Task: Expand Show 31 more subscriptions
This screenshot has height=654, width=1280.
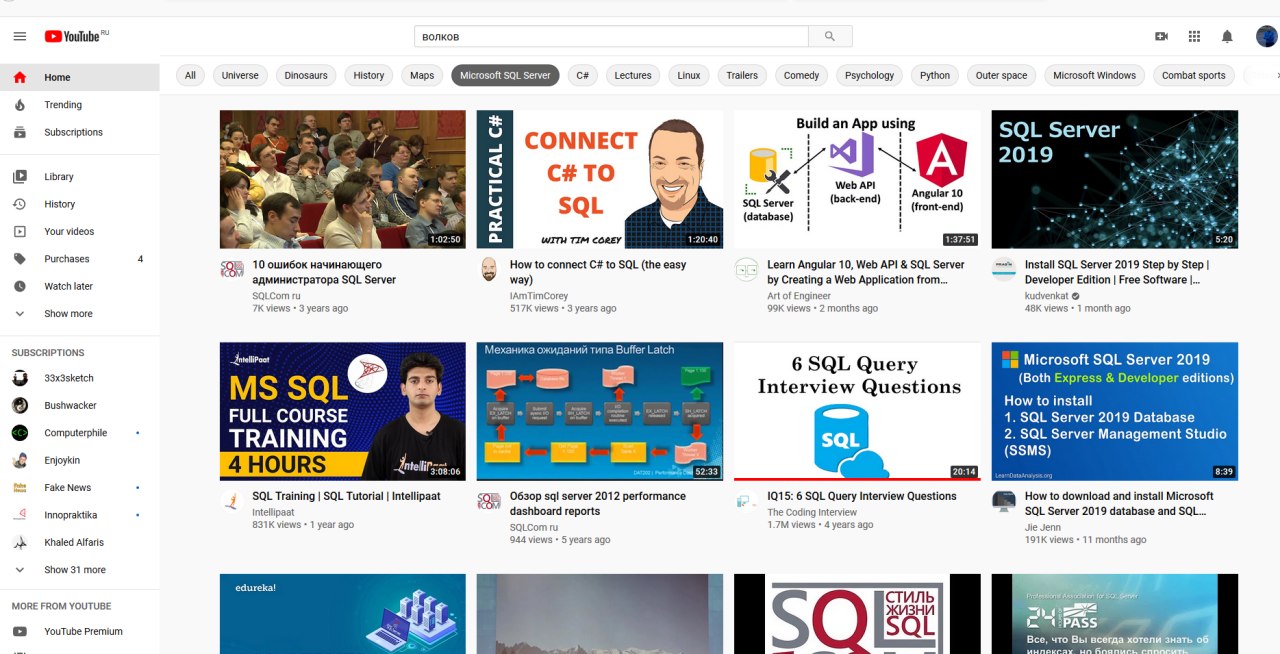Action: (x=80, y=570)
